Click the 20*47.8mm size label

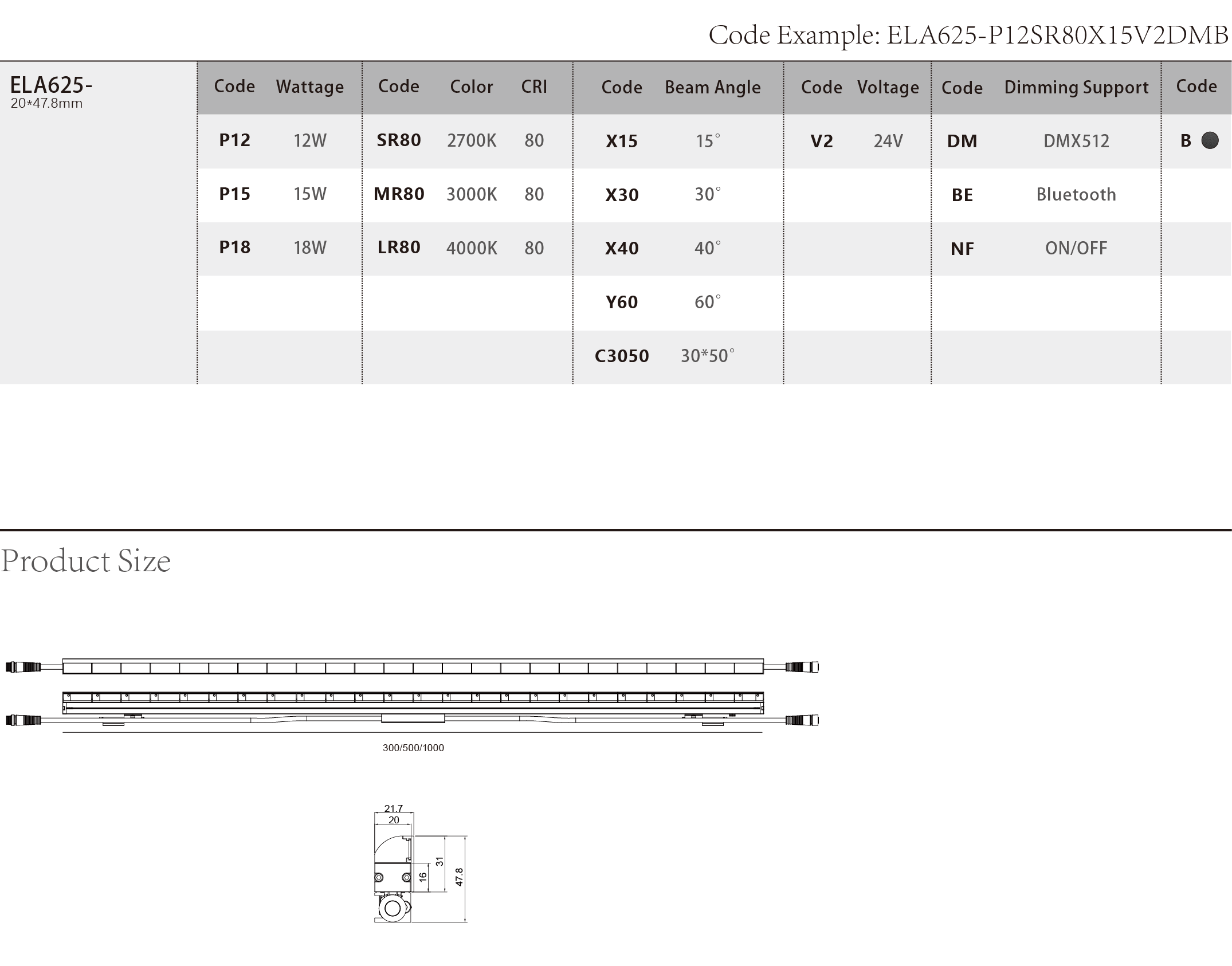click(46, 104)
